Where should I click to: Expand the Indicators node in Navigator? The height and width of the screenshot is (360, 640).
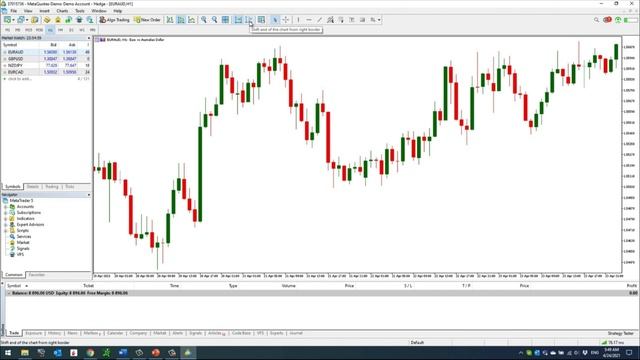(x=6, y=218)
